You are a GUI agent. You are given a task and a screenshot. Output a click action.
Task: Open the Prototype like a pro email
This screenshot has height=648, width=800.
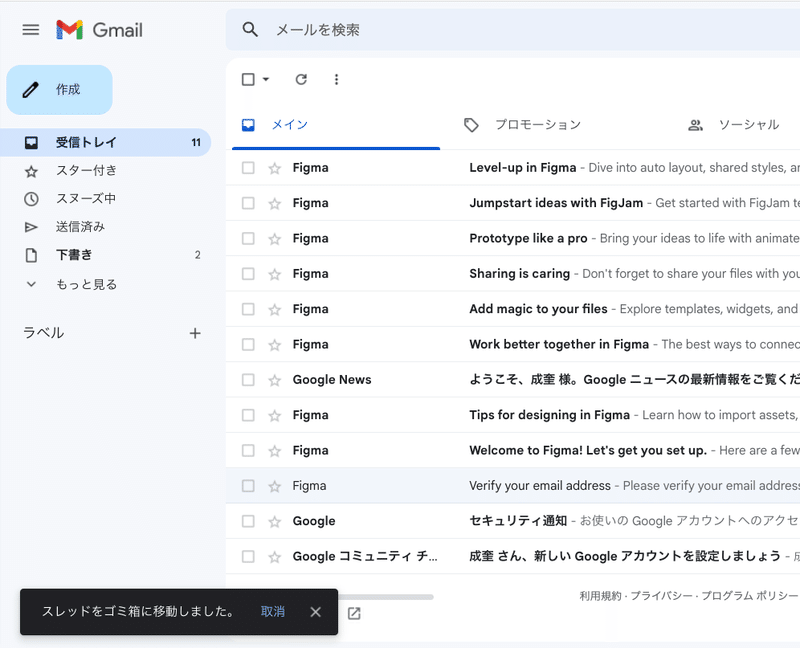(x=513, y=238)
